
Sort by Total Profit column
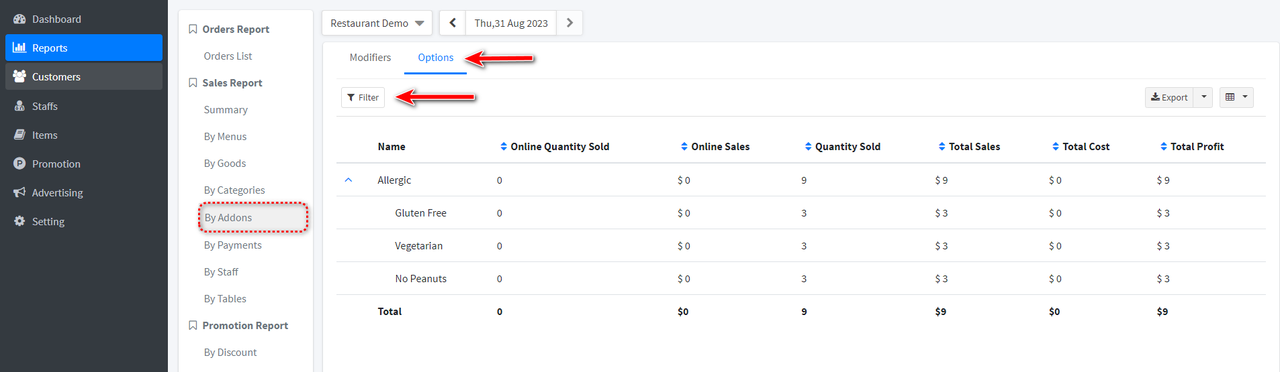pyautogui.click(x=1192, y=147)
